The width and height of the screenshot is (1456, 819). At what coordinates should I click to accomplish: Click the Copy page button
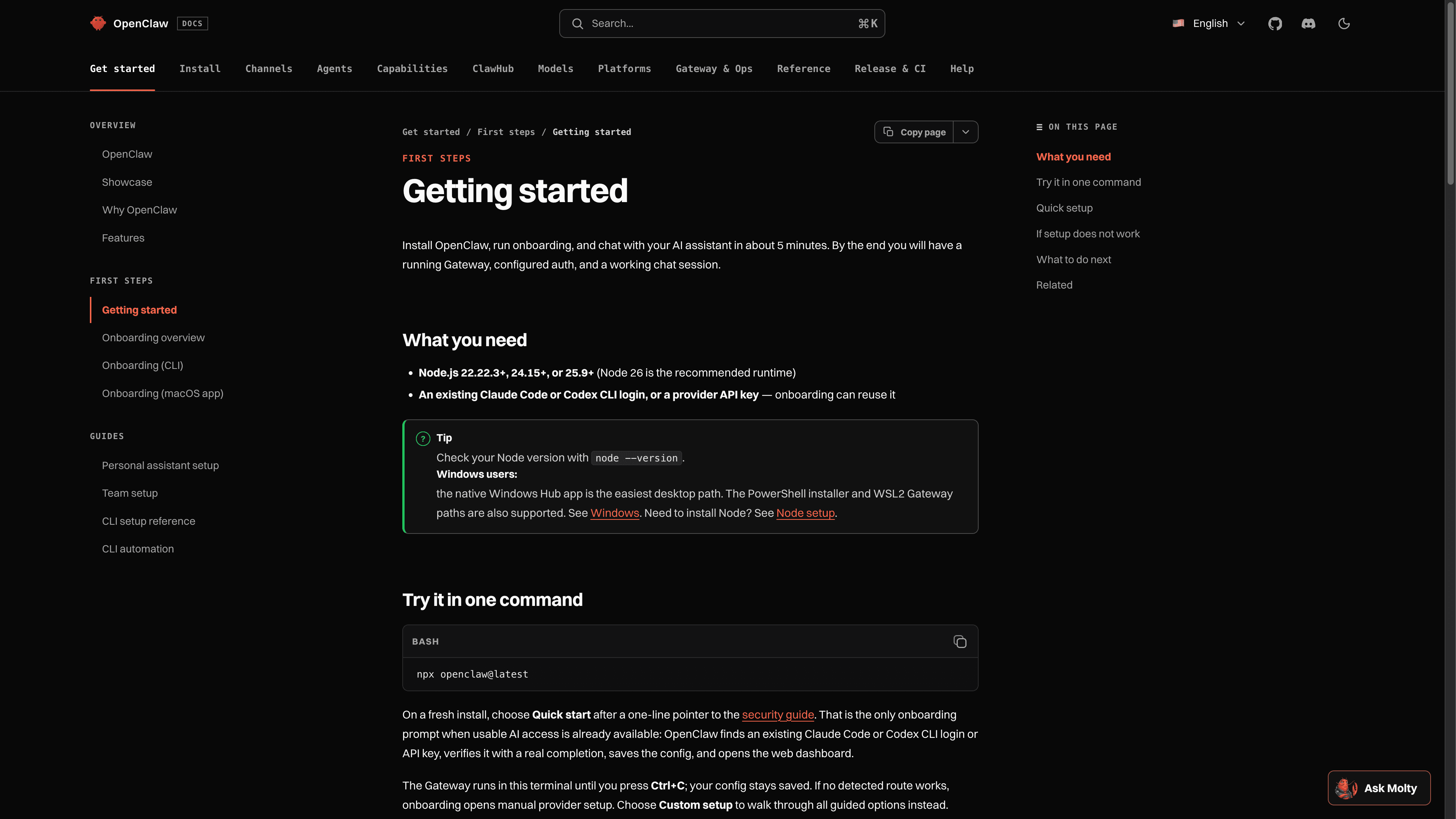click(x=914, y=132)
